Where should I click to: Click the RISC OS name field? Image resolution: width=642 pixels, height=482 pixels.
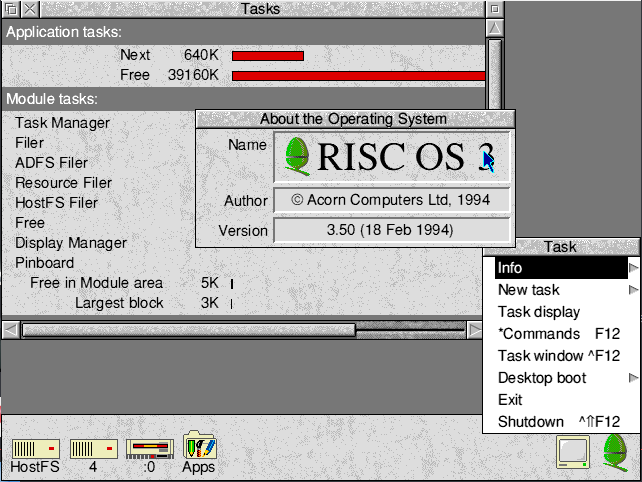point(392,157)
